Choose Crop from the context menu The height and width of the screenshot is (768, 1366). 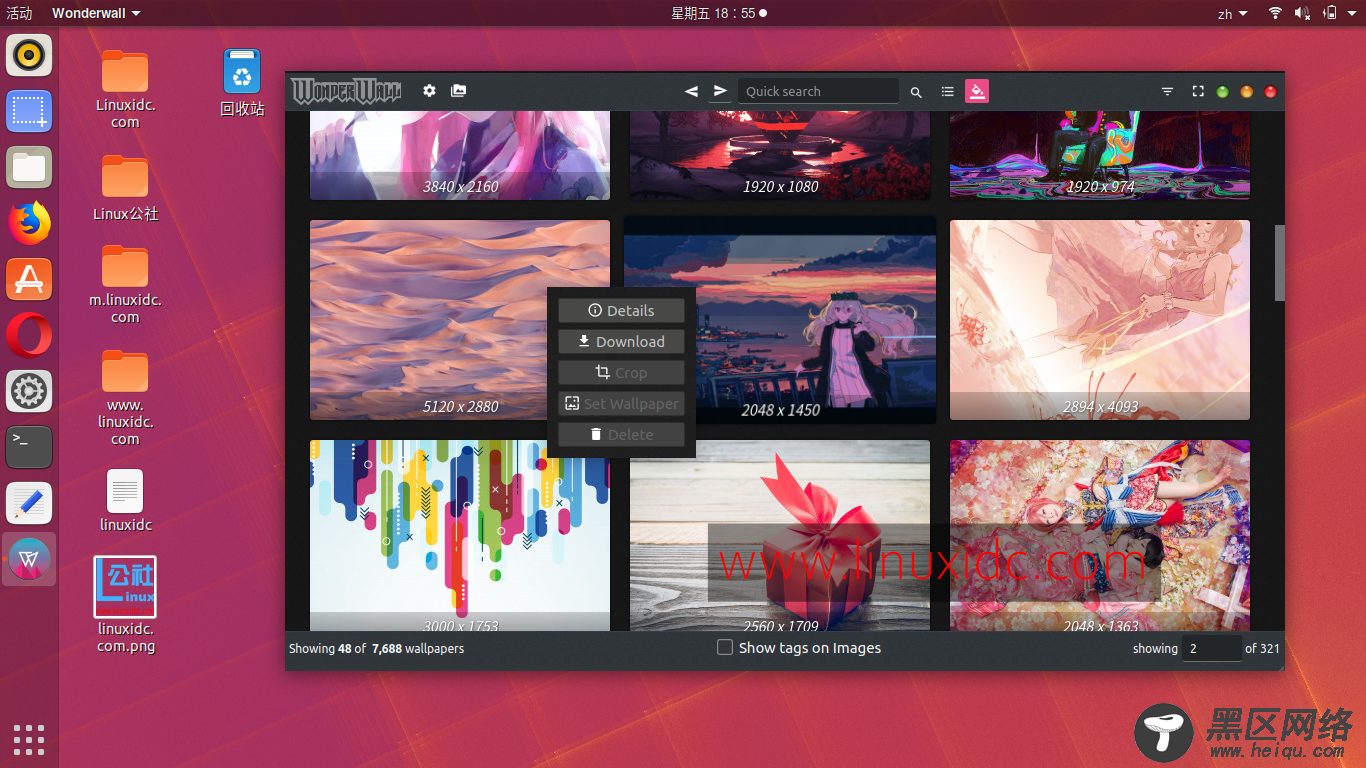coord(621,373)
